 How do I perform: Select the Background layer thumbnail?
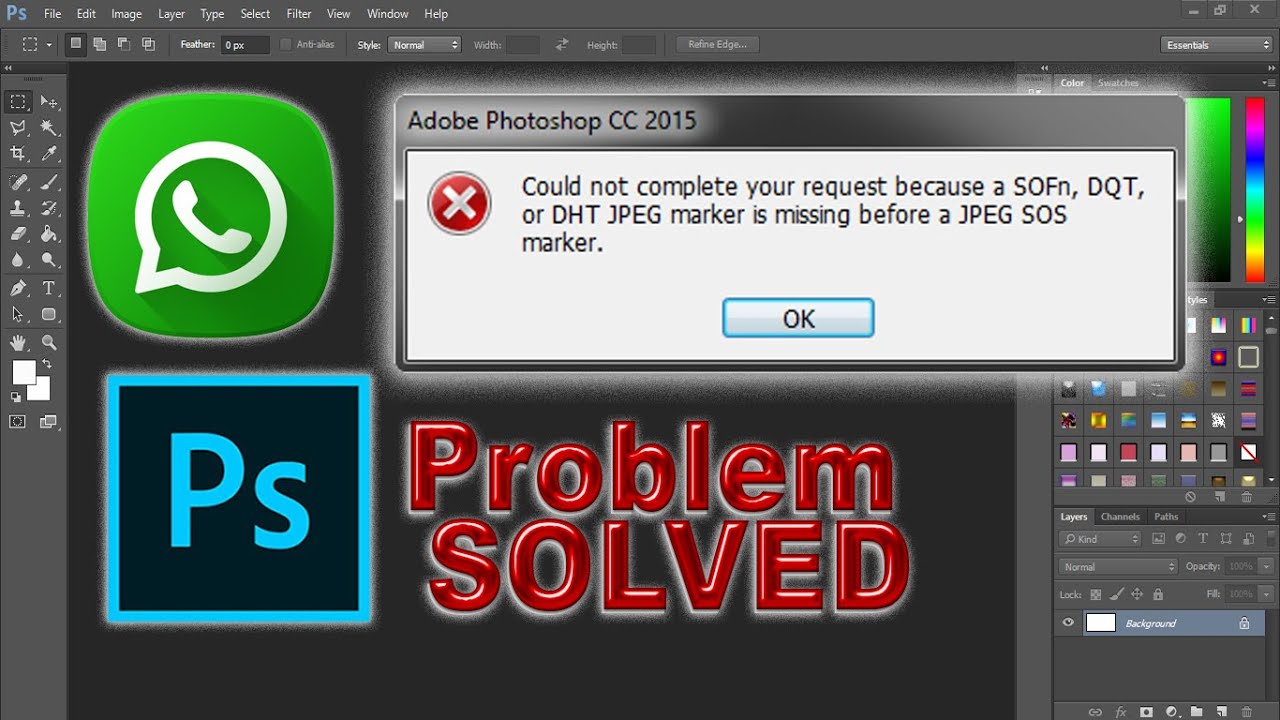point(1100,623)
